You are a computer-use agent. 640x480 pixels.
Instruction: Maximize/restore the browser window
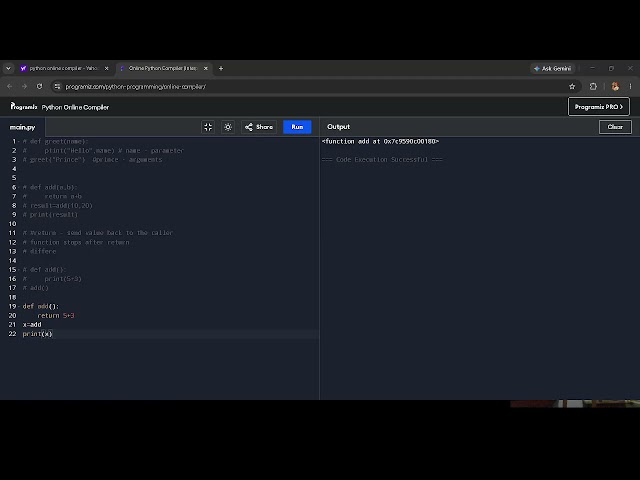611,68
